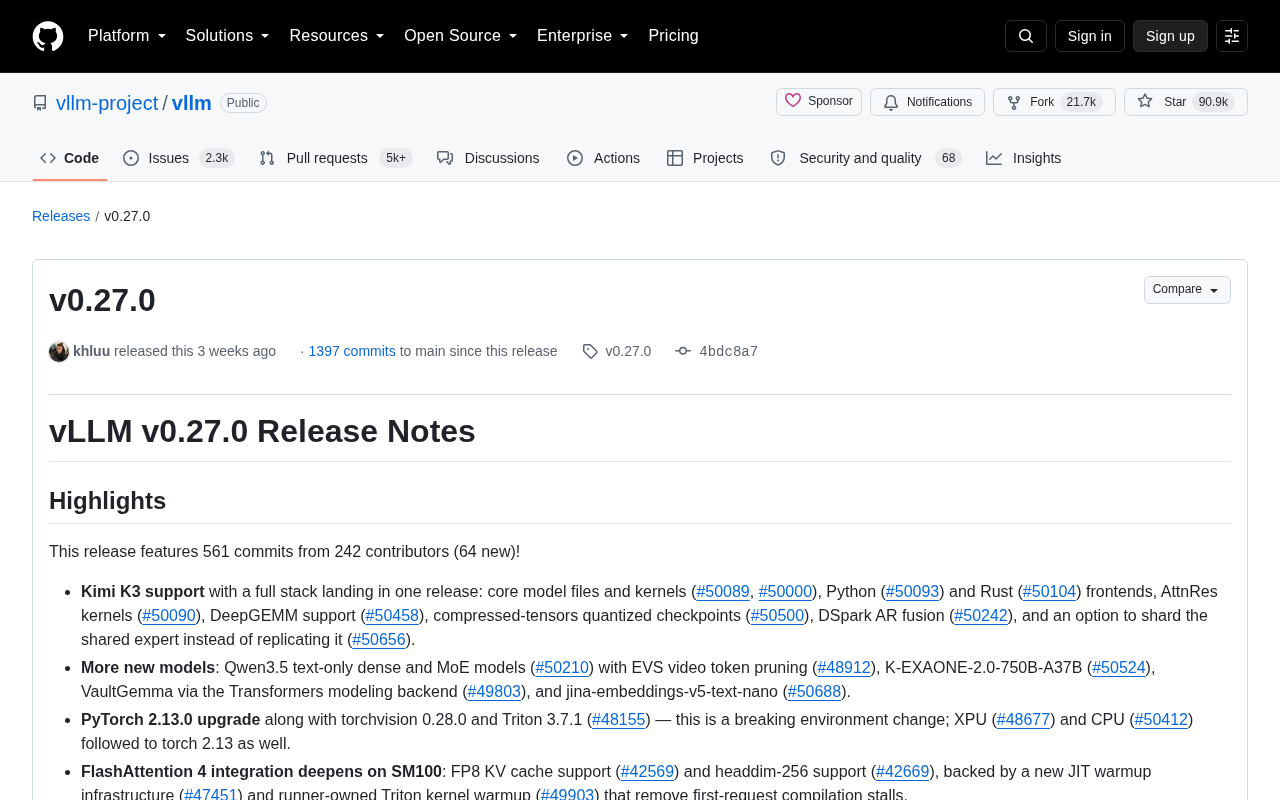
Task: View 1397 commits since release
Action: (x=352, y=351)
